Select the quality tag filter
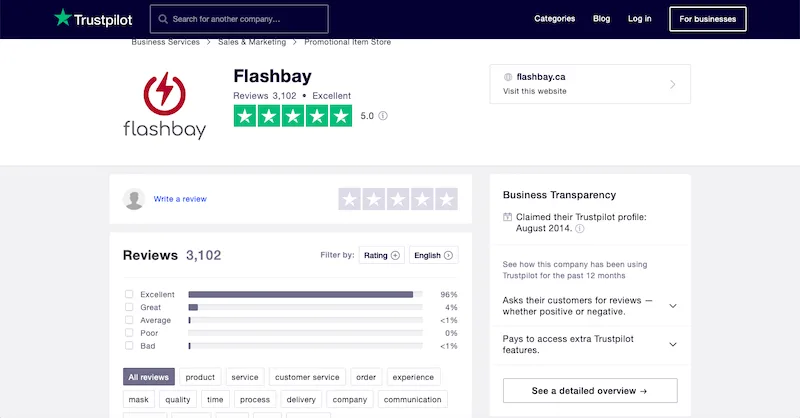The image size is (800, 418). 178,399
